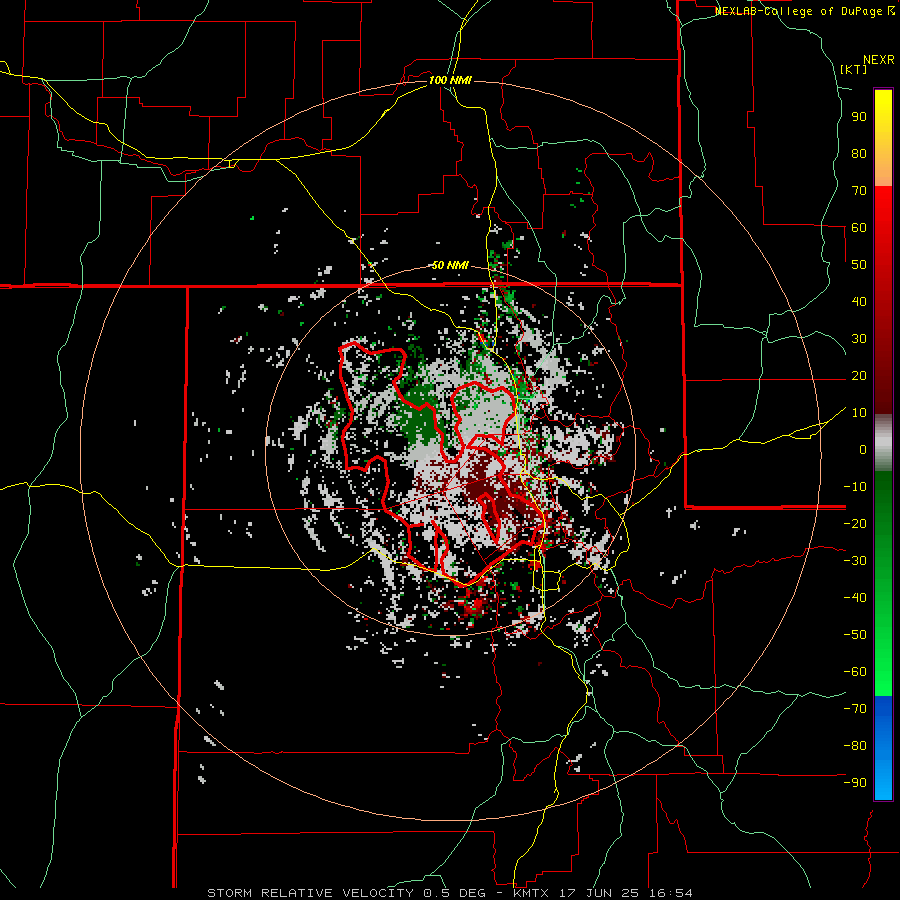Select the "90" value on the velocity scale

click(x=859, y=117)
